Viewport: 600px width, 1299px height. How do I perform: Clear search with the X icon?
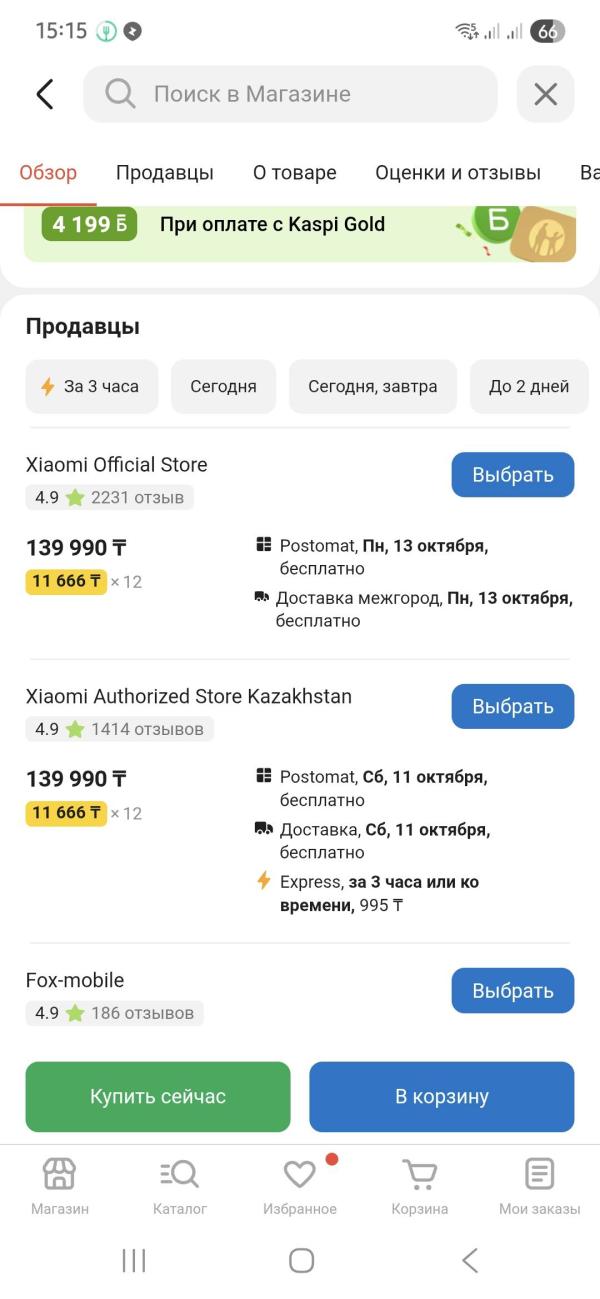point(545,94)
